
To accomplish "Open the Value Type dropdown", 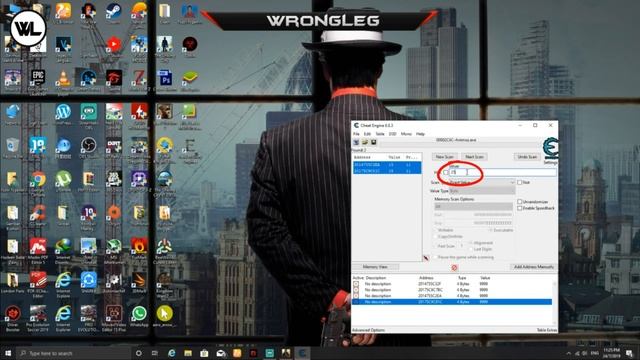I will point(482,191).
